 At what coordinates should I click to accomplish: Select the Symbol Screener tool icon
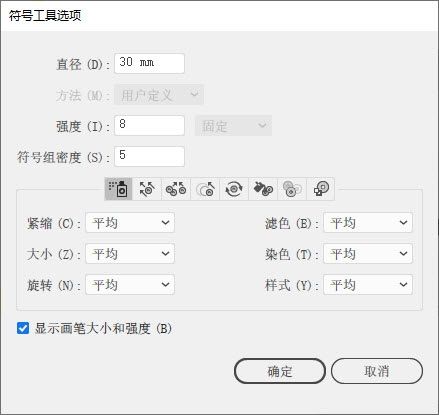tap(292, 189)
